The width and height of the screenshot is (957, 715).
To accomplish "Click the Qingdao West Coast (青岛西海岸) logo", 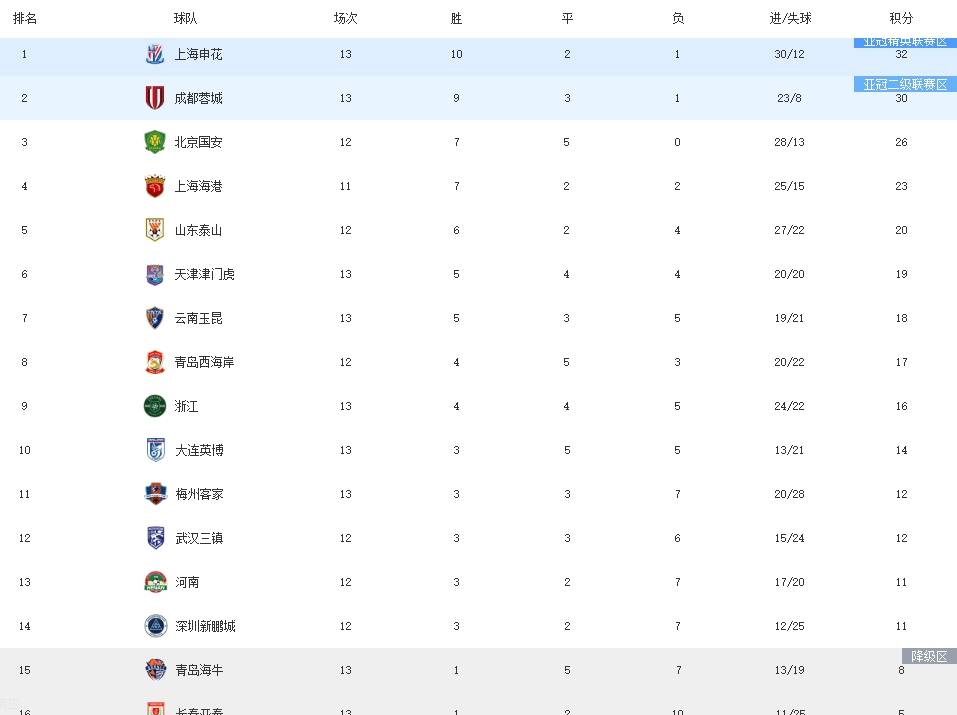I will [155, 362].
